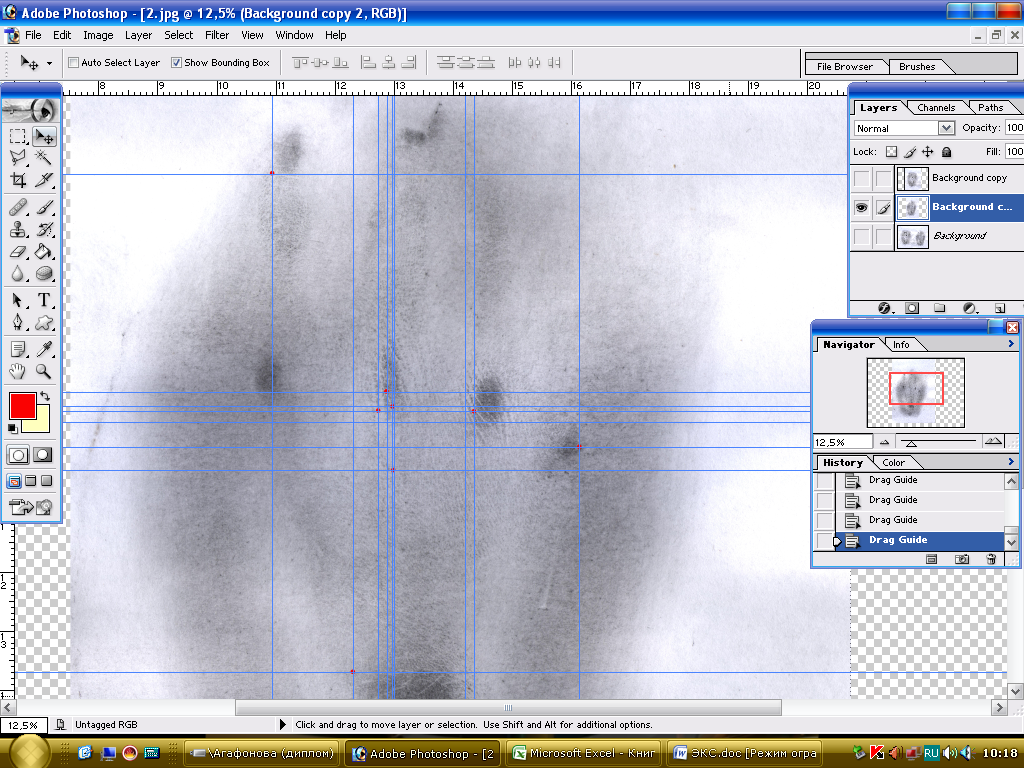Open the Filter menu
Viewport: 1024px width, 768px height.
point(217,35)
